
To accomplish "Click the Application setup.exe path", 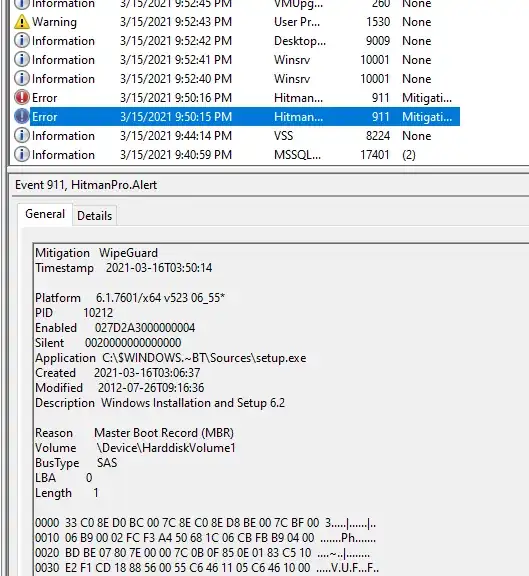I will (x=204, y=358).
